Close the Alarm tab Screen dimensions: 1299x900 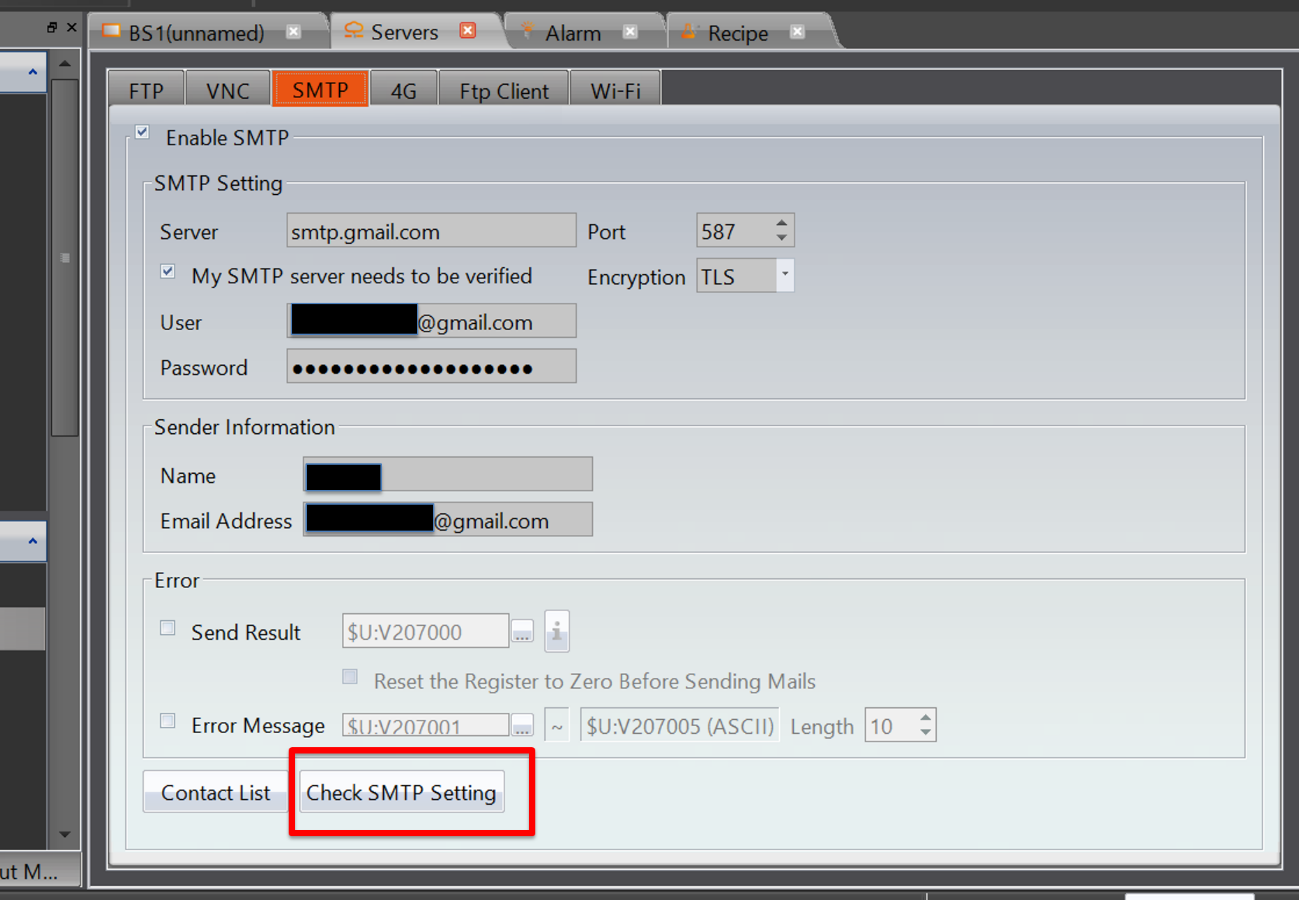[630, 32]
